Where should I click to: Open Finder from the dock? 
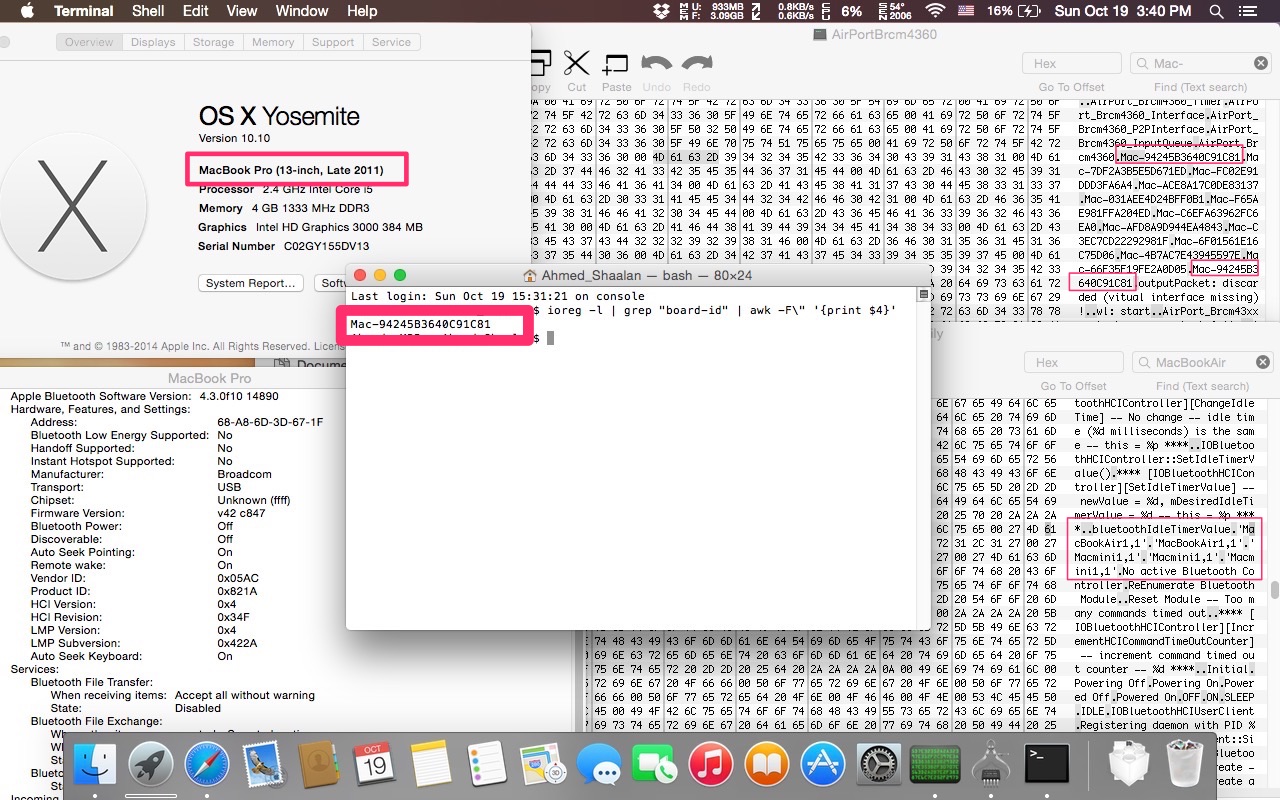95,766
